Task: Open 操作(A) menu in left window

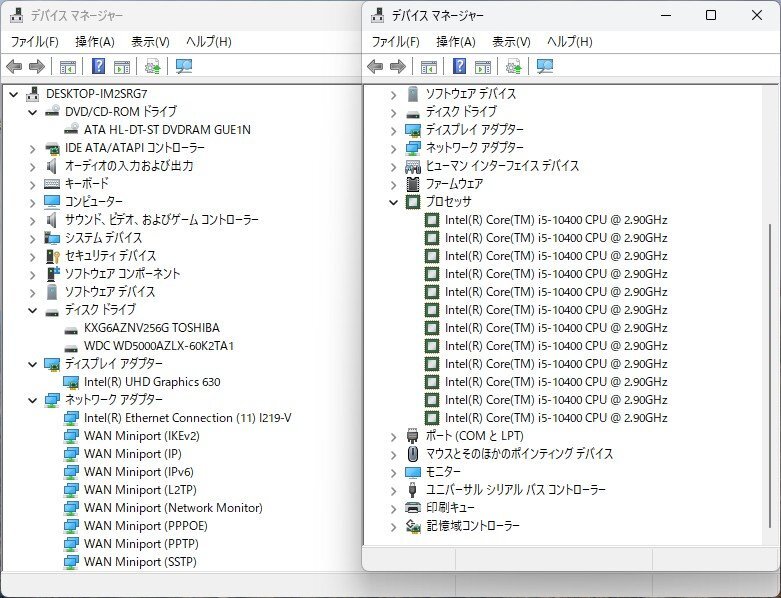Action: click(95, 41)
